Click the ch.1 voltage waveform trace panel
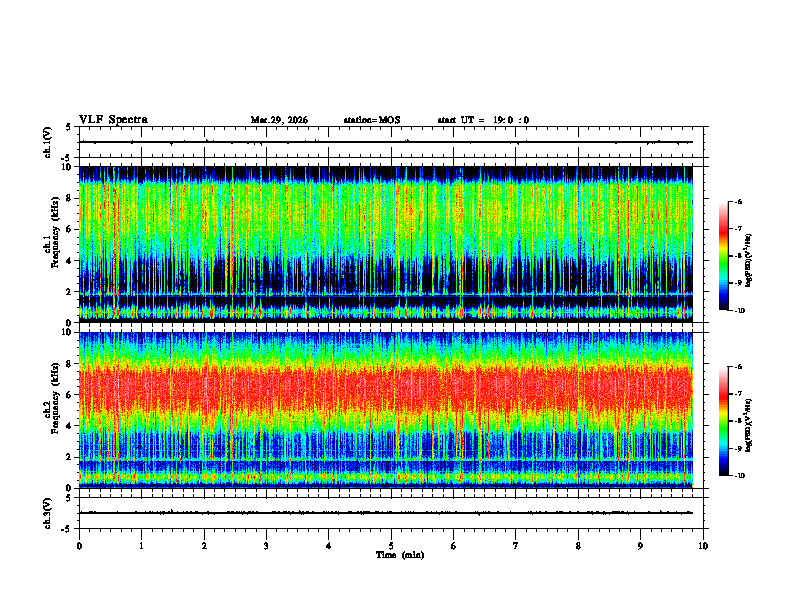792x612 pixels. click(x=391, y=142)
